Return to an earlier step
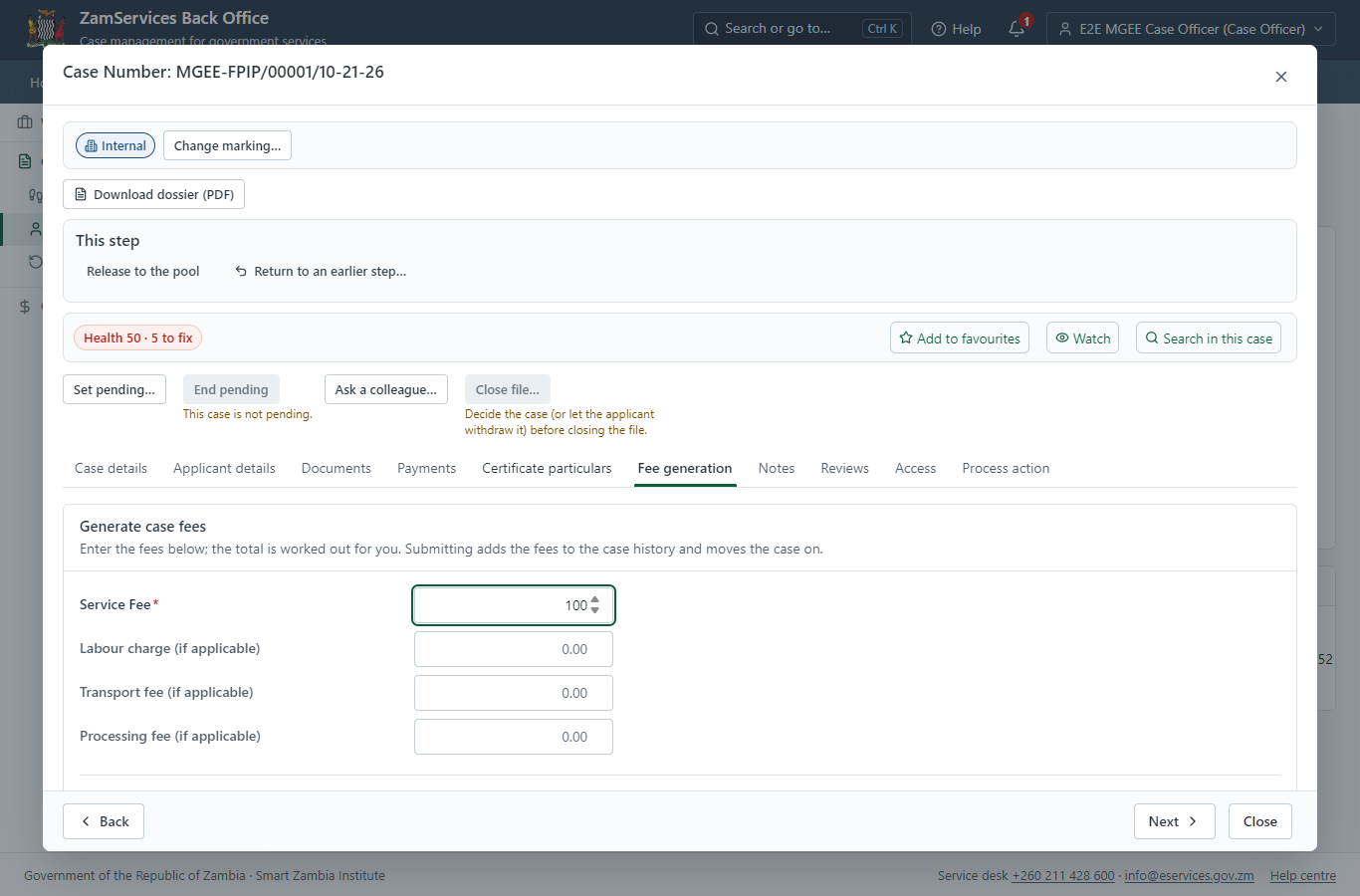Viewport: 1360px width, 896px height. [321, 271]
